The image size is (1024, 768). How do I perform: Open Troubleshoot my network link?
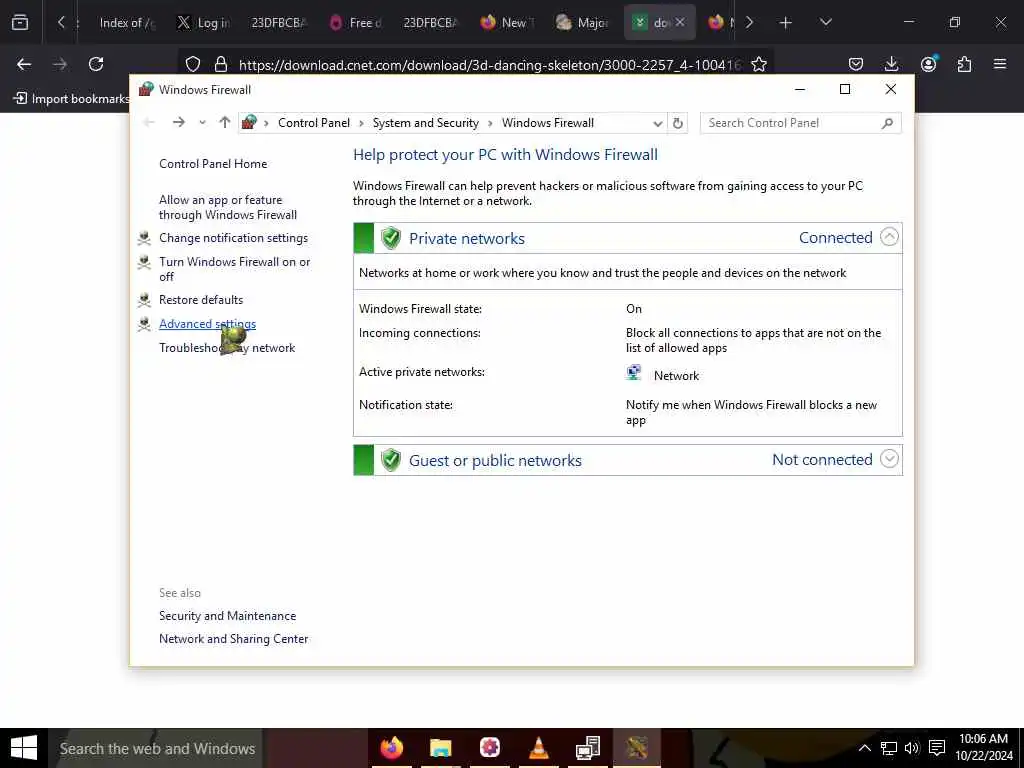(227, 348)
